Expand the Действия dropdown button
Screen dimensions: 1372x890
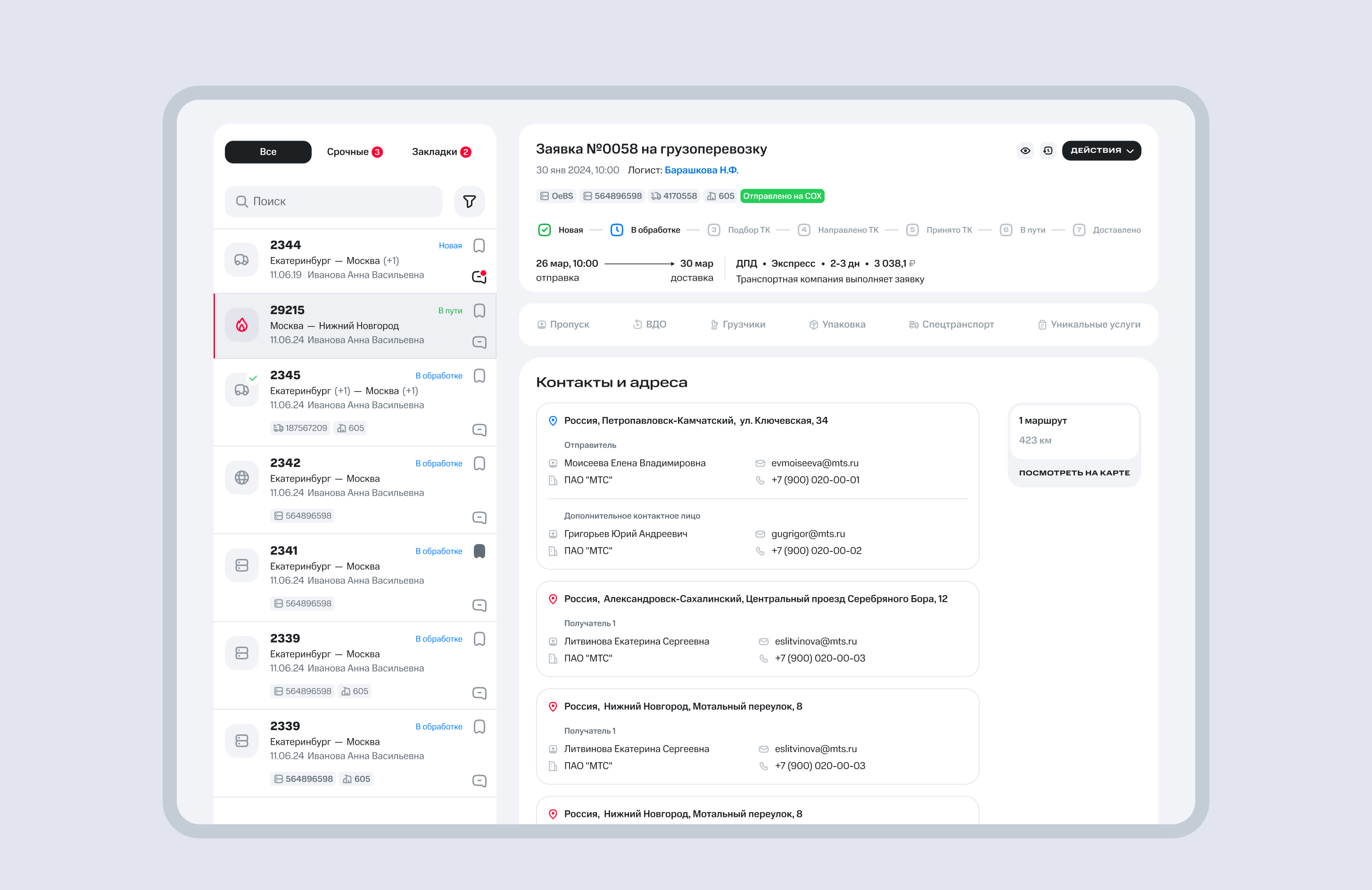click(x=1101, y=150)
